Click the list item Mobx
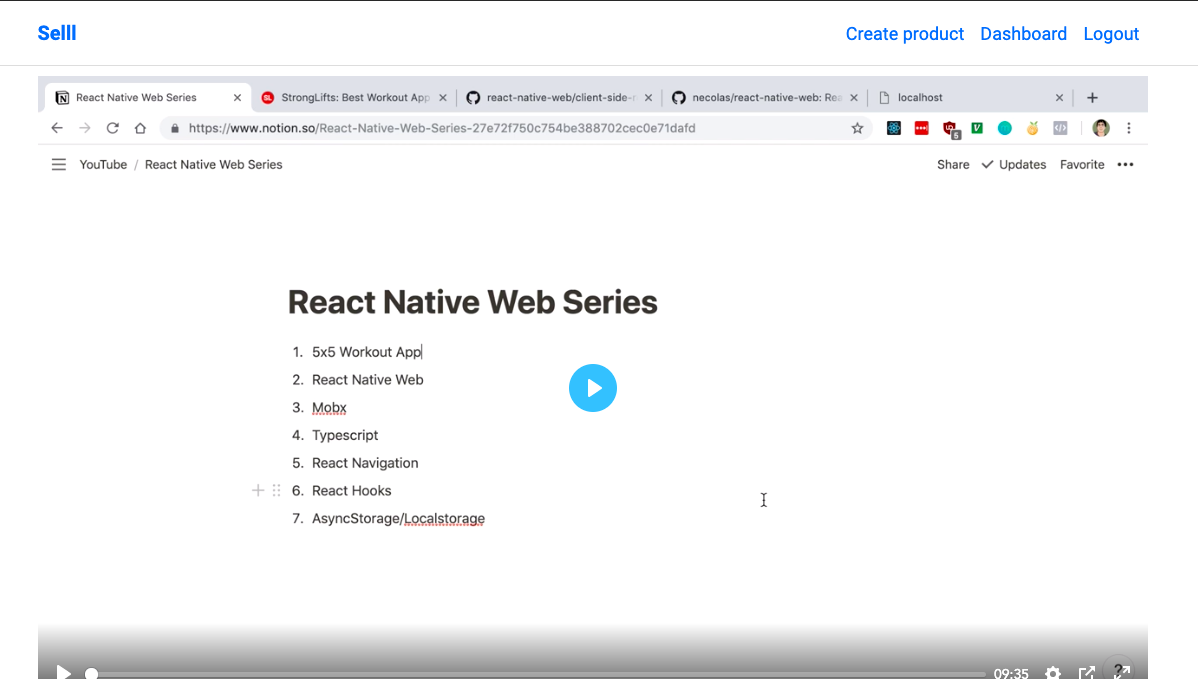Viewport: 1198px width, 679px height. (x=329, y=408)
